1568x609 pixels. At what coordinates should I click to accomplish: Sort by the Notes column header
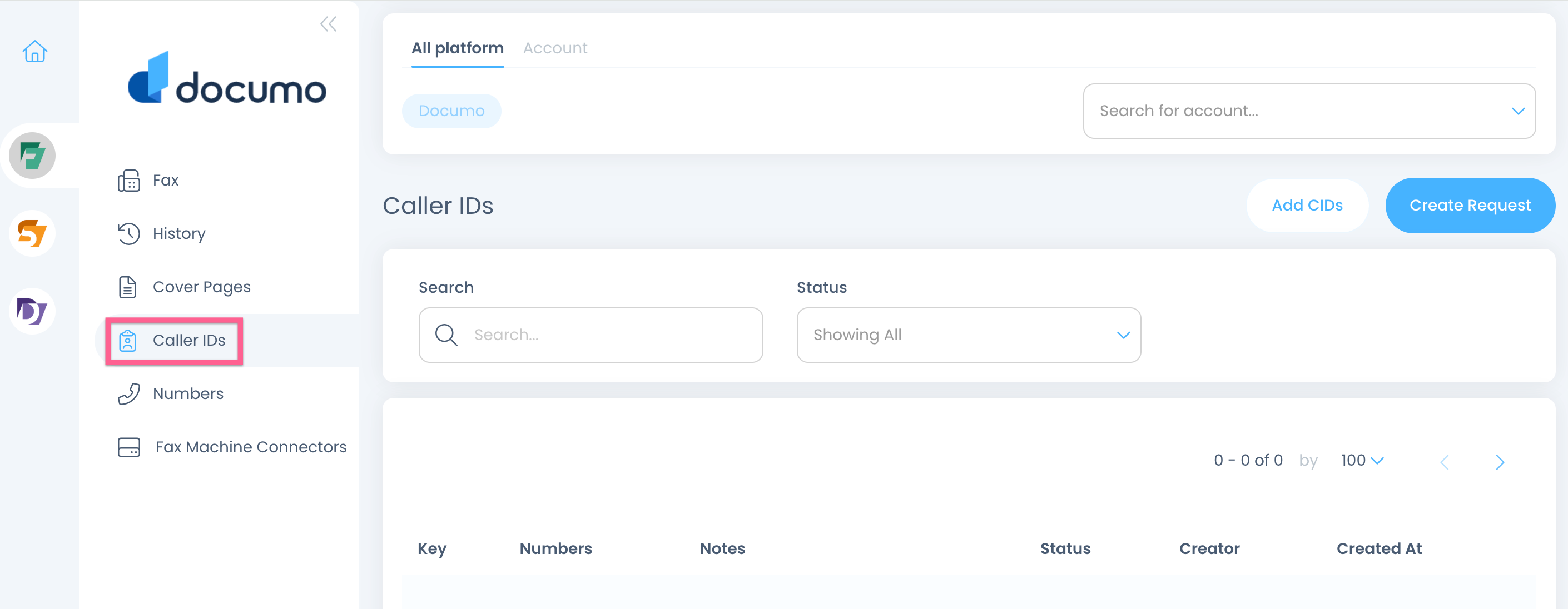coord(722,549)
